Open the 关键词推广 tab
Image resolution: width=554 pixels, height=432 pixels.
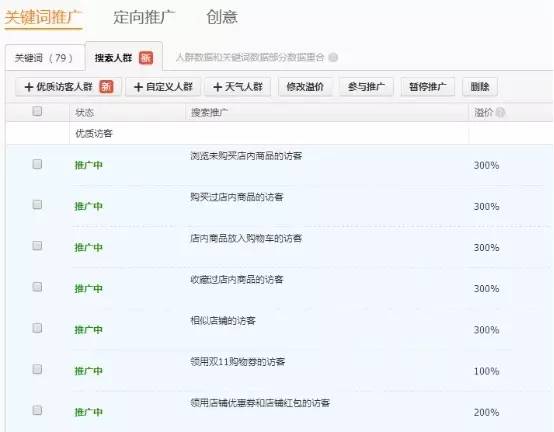click(43, 17)
